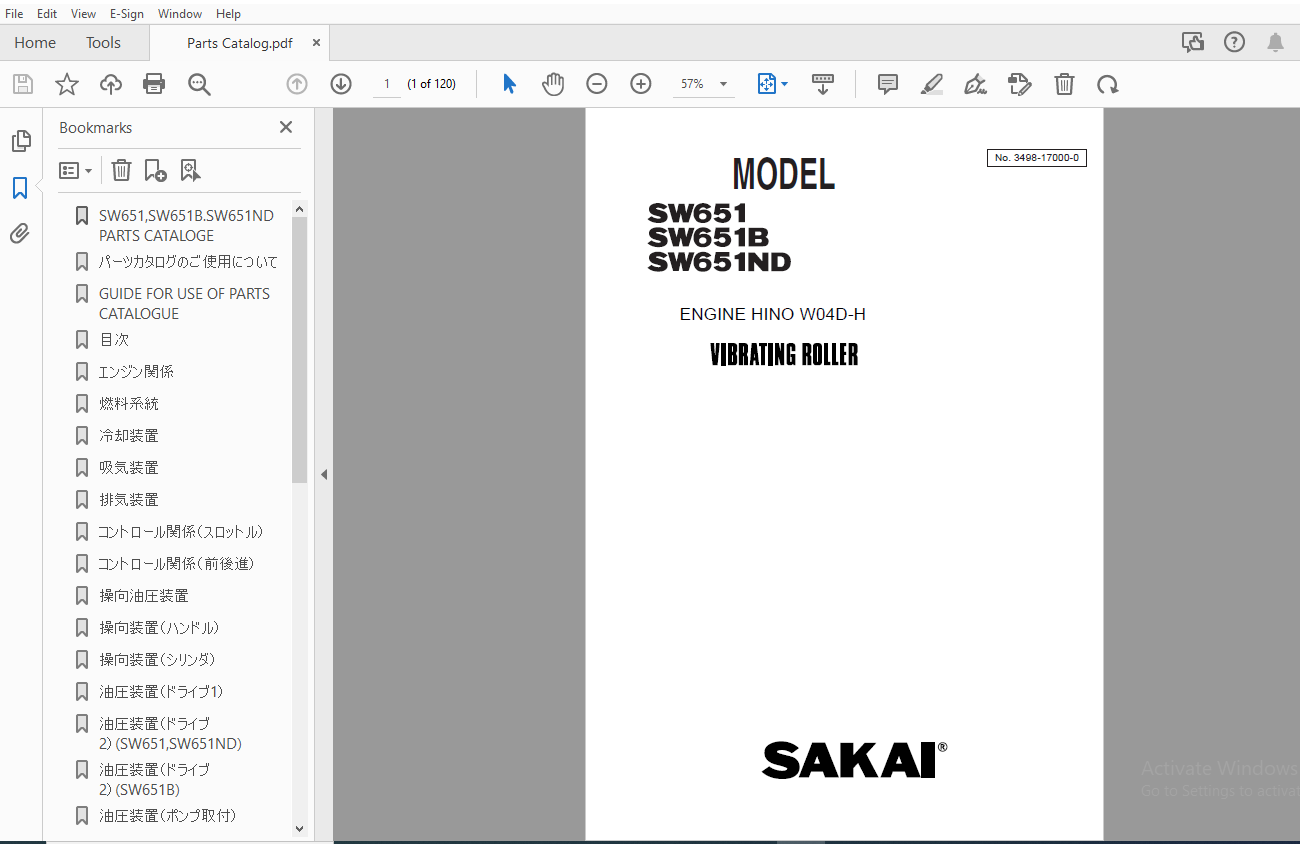Image resolution: width=1300 pixels, height=844 pixels.
Task: Open the find text search
Action: pos(199,84)
